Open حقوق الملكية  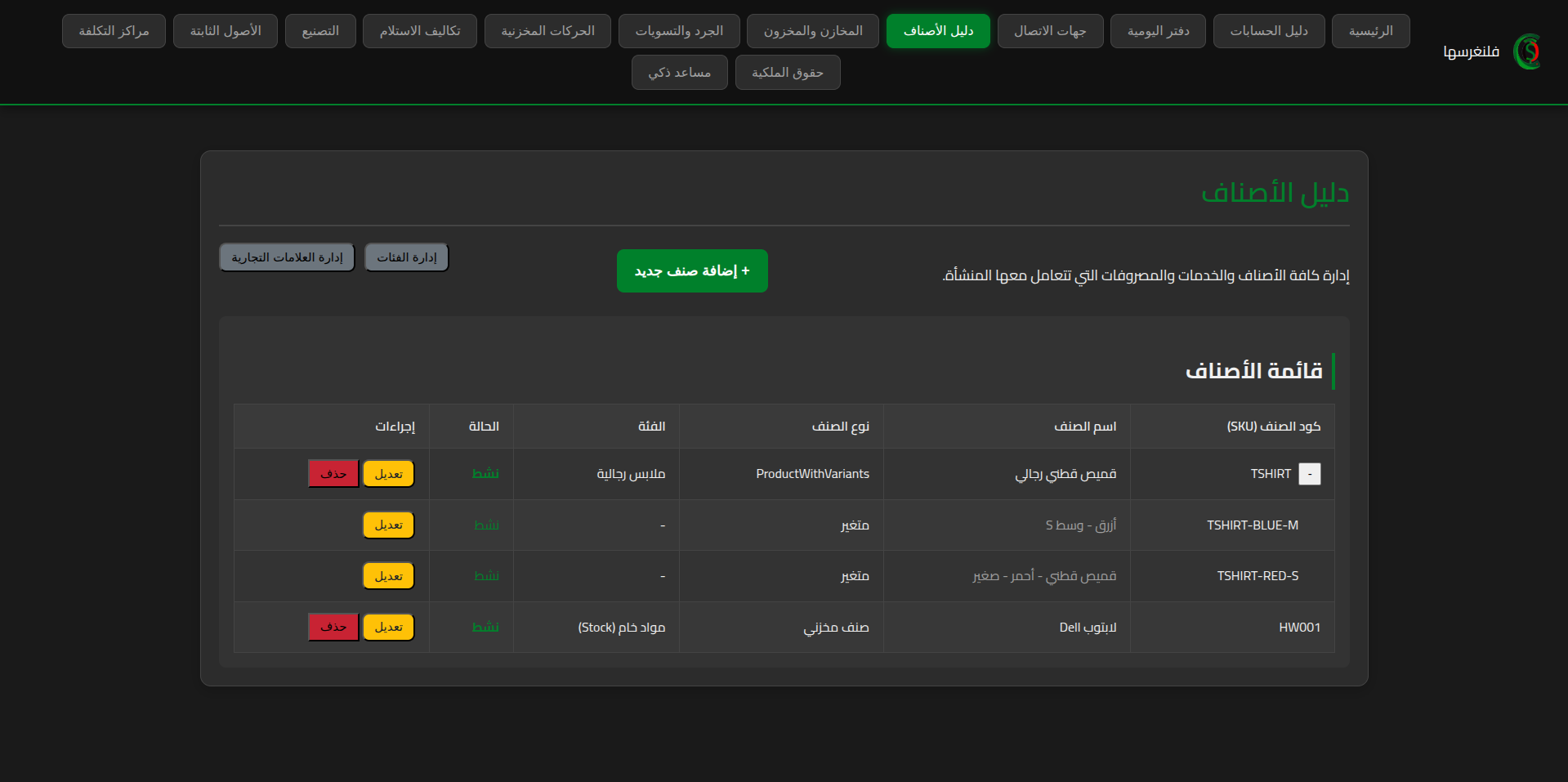click(x=787, y=72)
